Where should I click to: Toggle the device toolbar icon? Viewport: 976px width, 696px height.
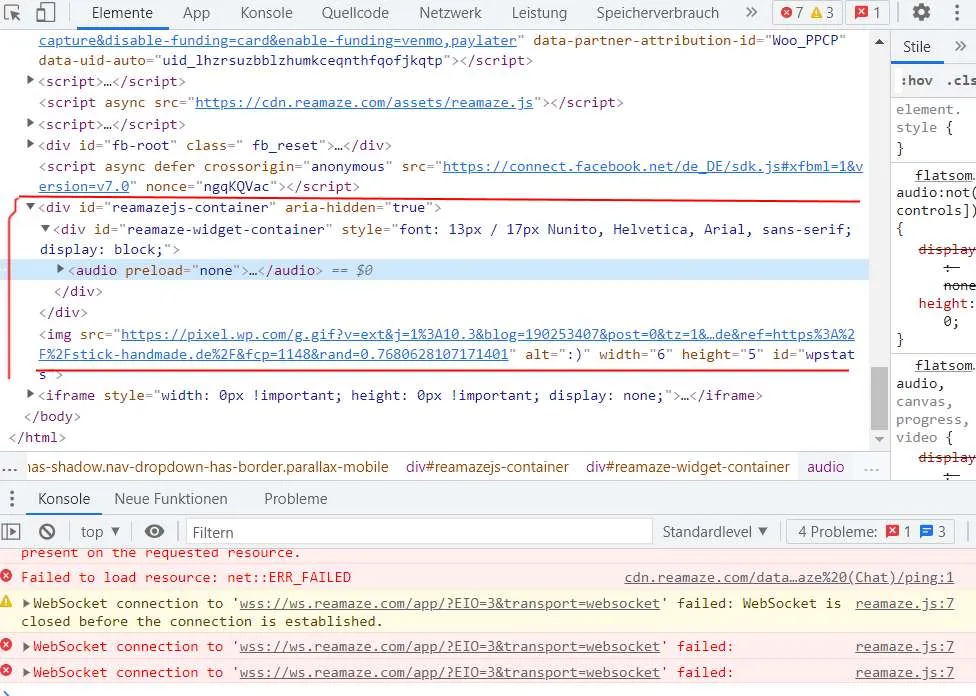click(x=45, y=12)
